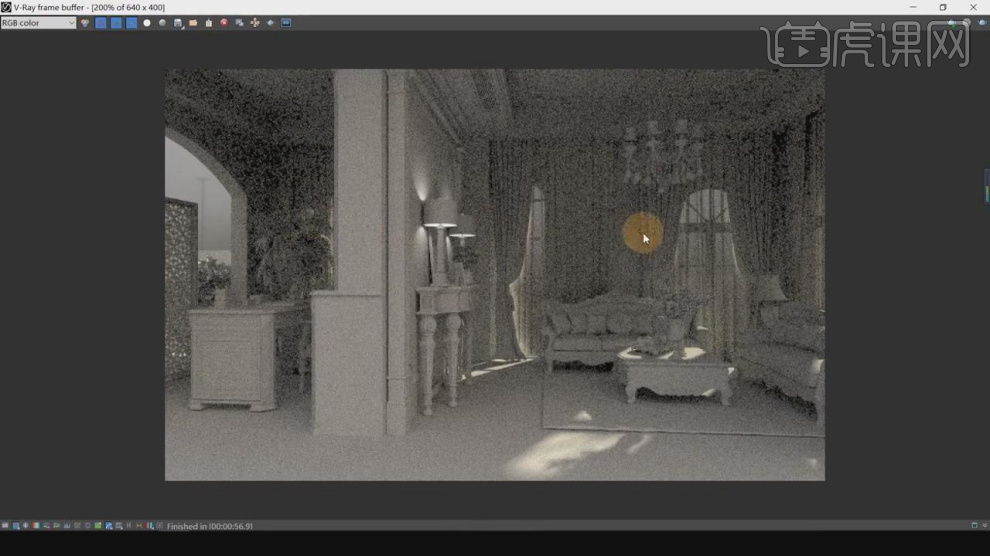The width and height of the screenshot is (990, 556).
Task: Click the bottom-right corner arrow icon
Action: [x=984, y=525]
